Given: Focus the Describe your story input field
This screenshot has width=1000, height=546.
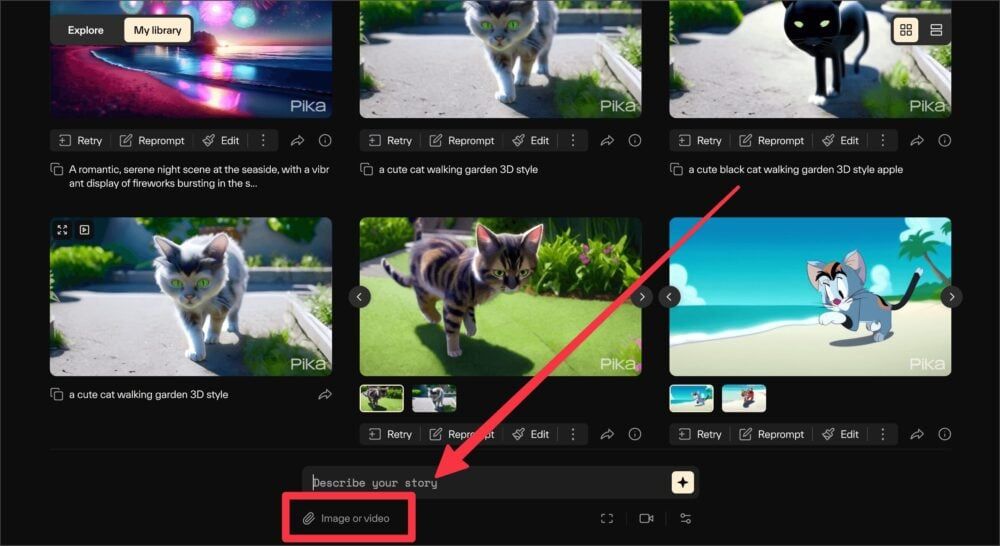Looking at the screenshot, I should pos(485,483).
